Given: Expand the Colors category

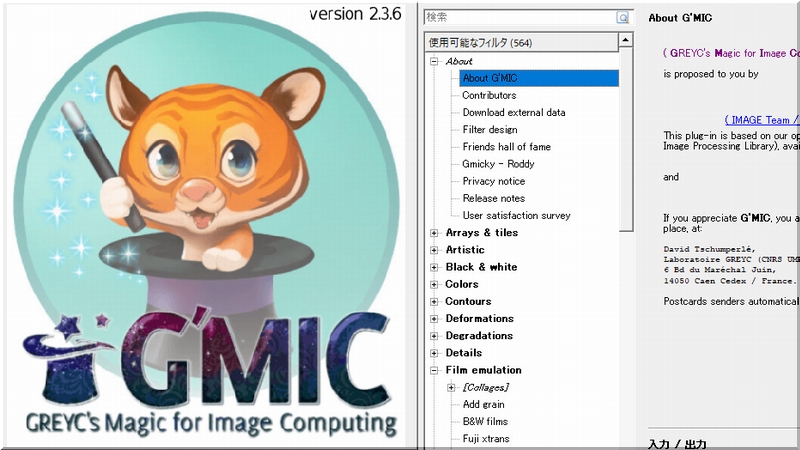Looking at the screenshot, I should (434, 285).
